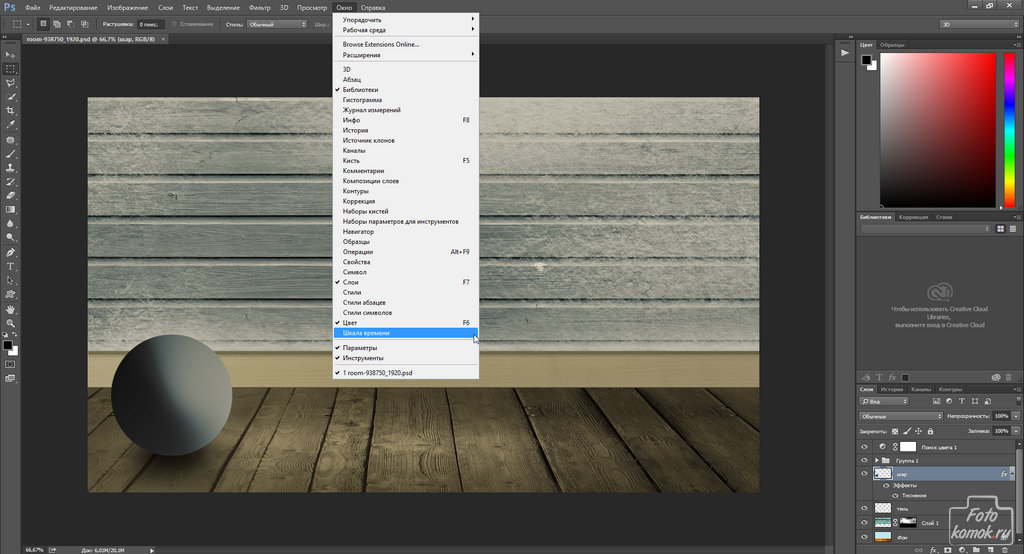Open the Фильтр menu in menu bar

259,7
